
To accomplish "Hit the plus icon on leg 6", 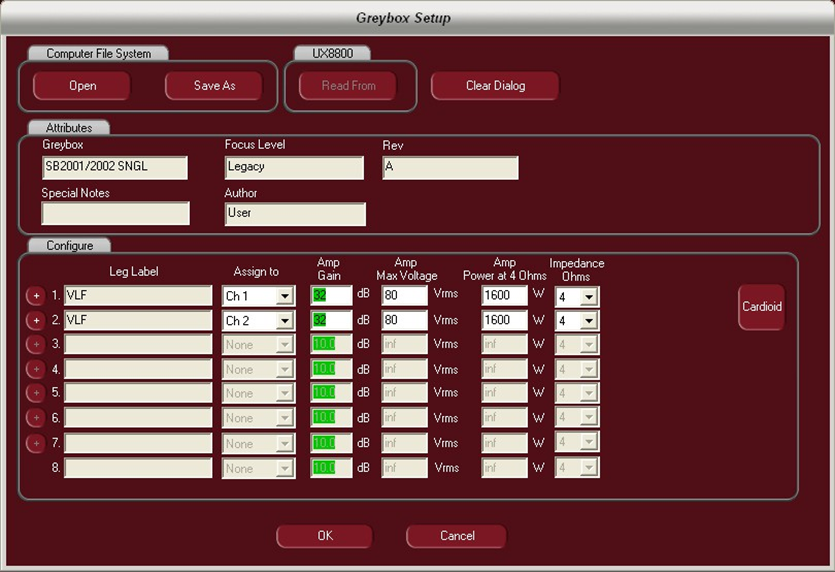I will point(35,418).
